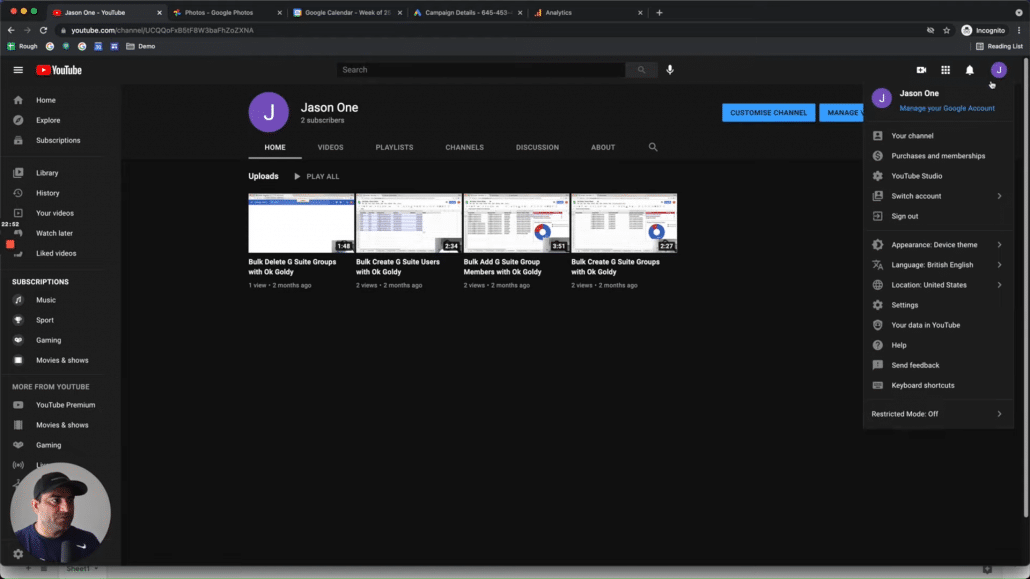
Task: Open the hamburger guide menu
Action: pyautogui.click(x=18, y=70)
